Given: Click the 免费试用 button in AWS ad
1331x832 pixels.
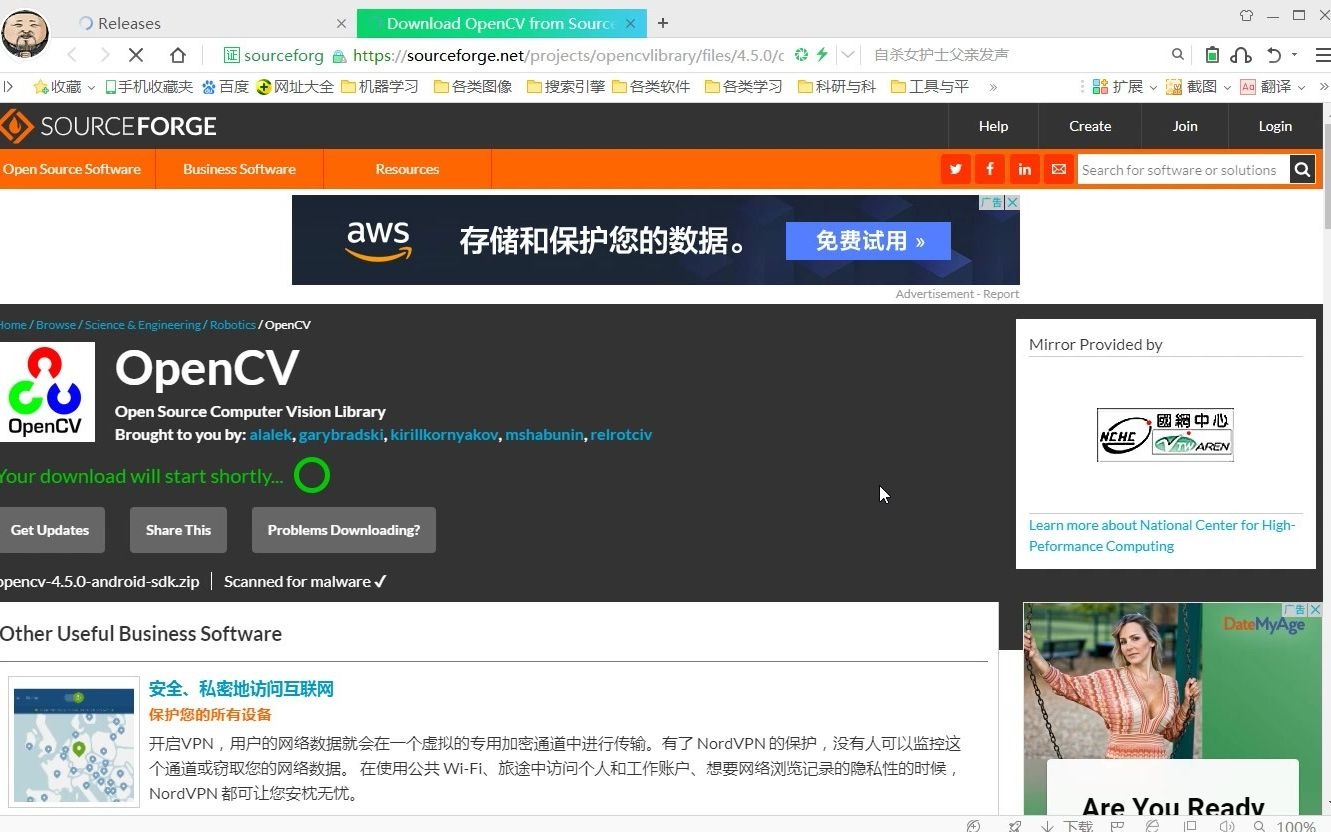Looking at the screenshot, I should [868, 241].
